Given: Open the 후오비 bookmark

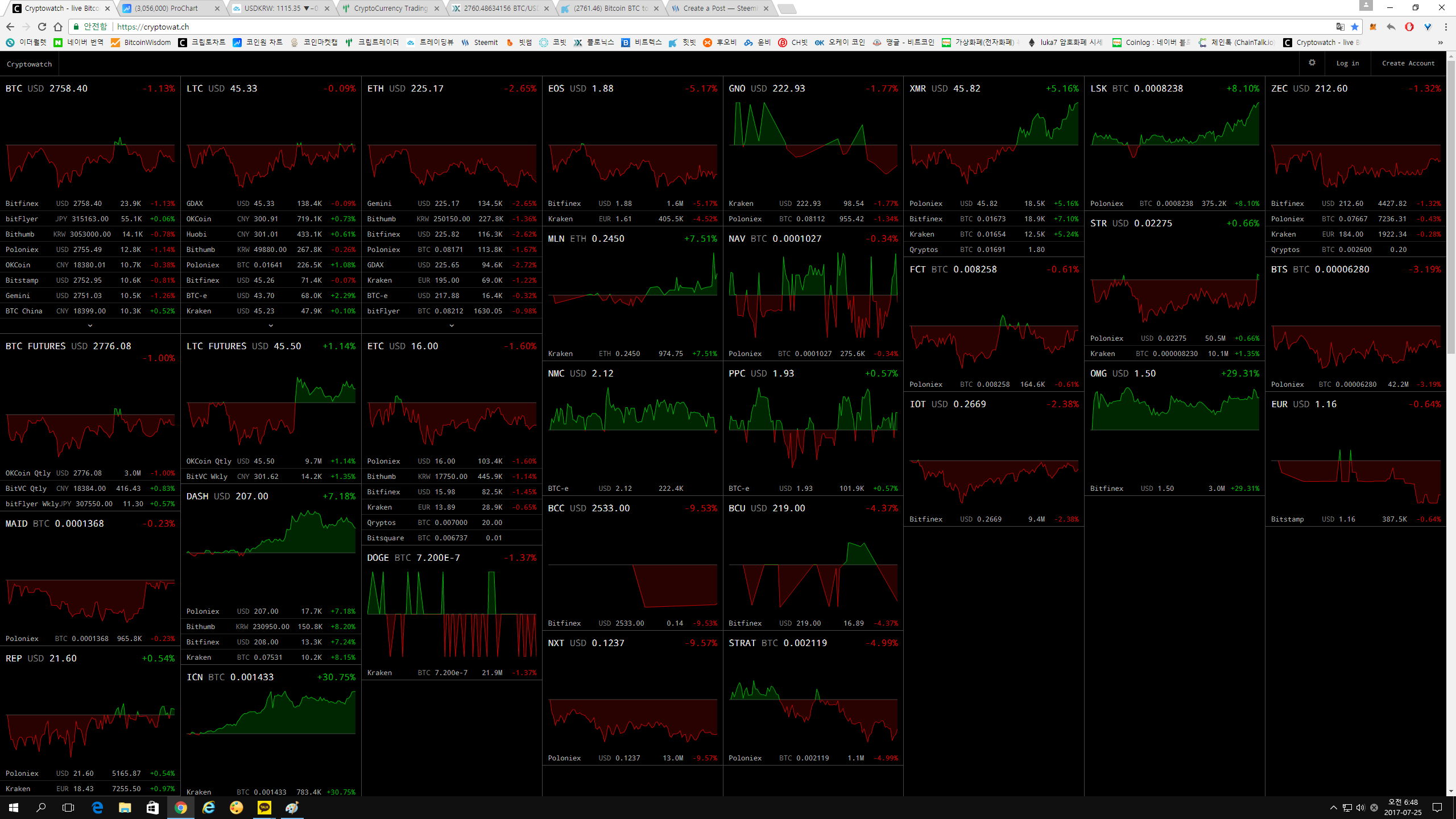Looking at the screenshot, I should coord(720,43).
